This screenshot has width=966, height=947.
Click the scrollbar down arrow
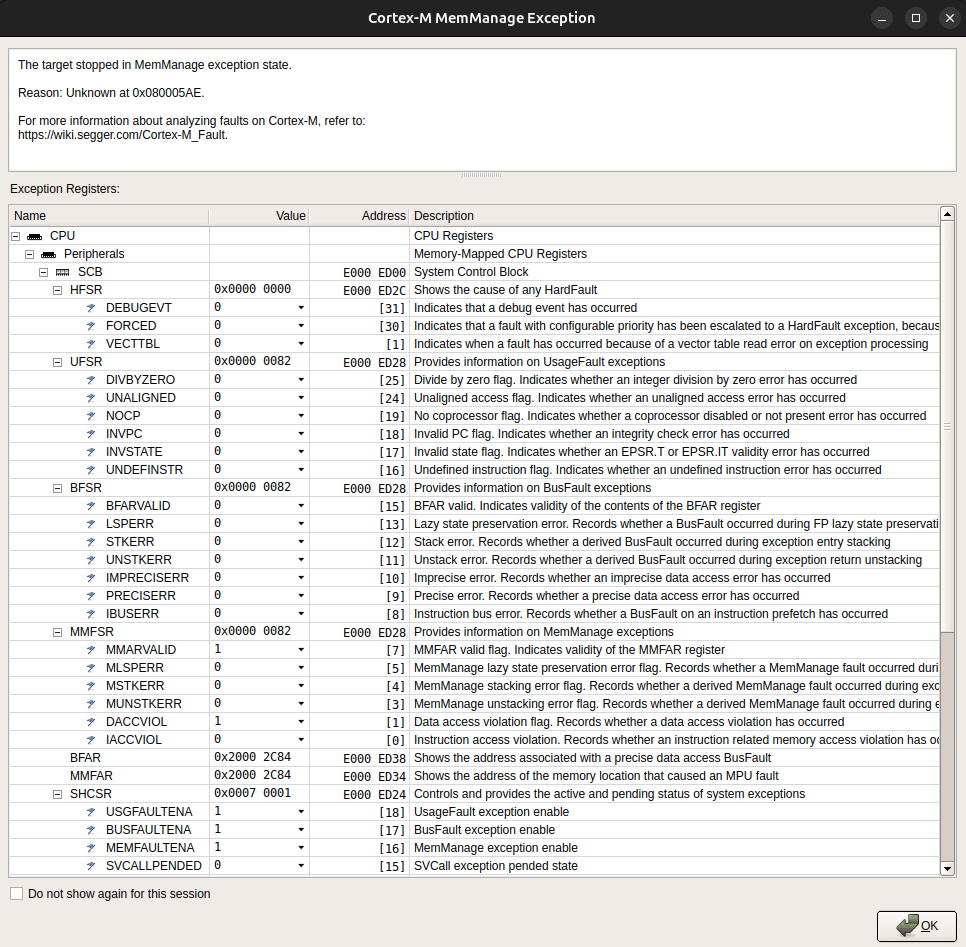(x=948, y=869)
